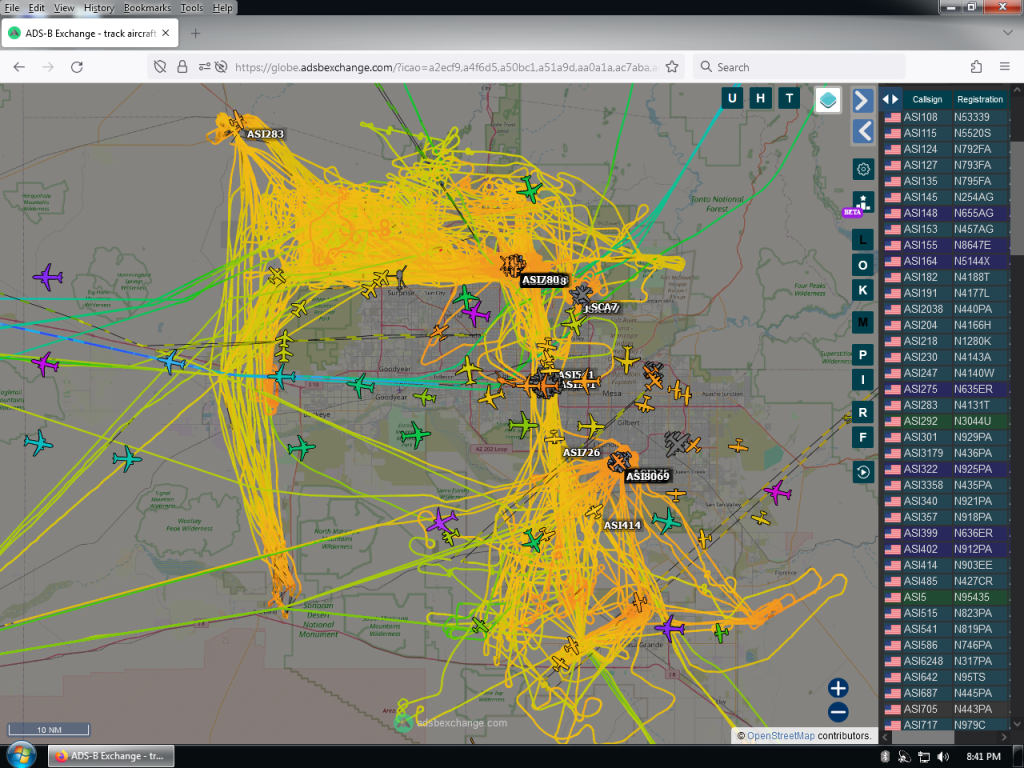Open the History menu
This screenshot has height=768, width=1024.
point(99,8)
